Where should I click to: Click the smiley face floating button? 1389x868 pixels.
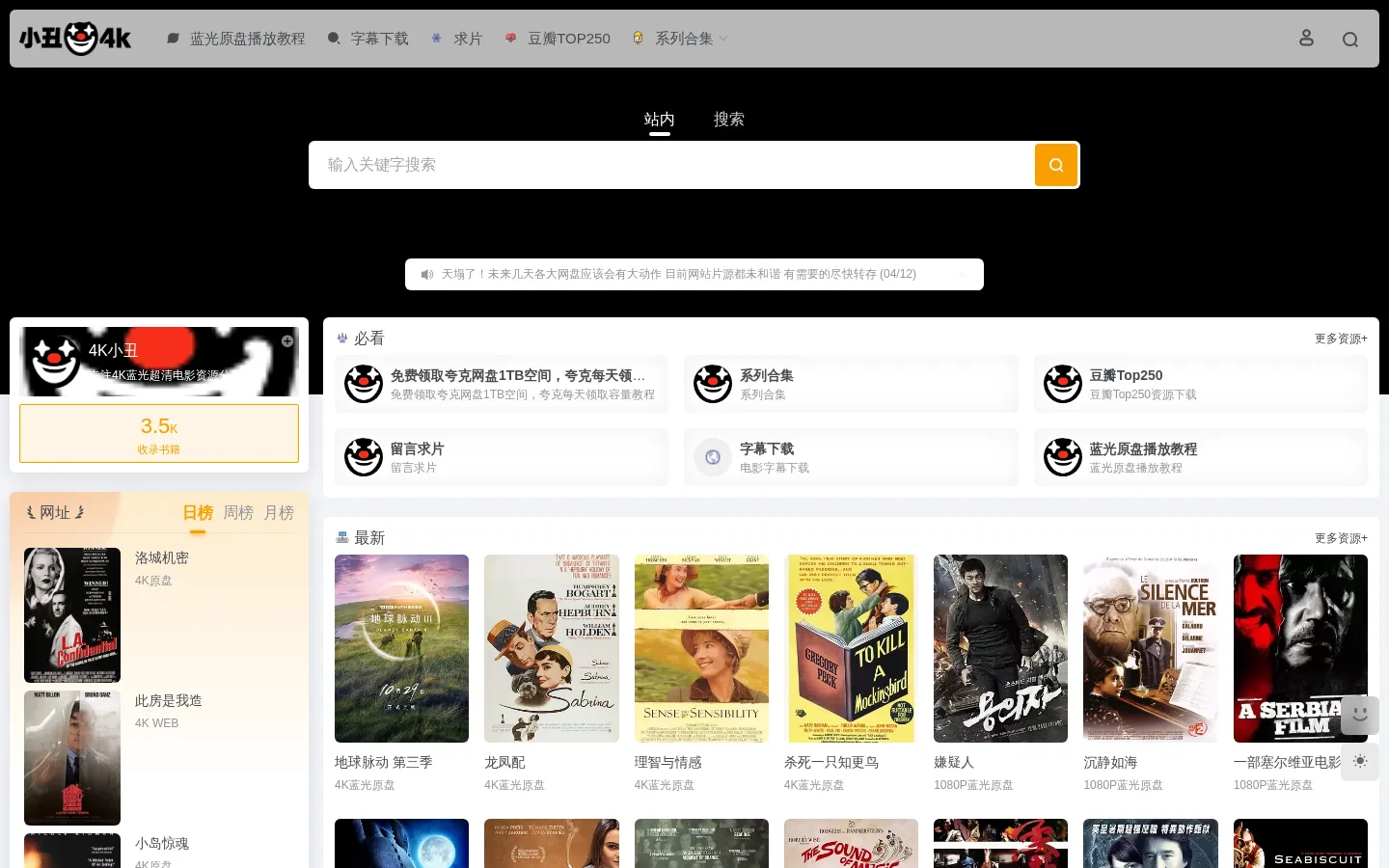coord(1360,716)
